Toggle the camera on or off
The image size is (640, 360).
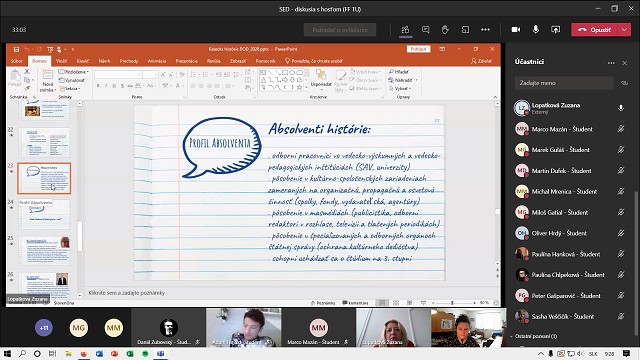(x=516, y=30)
